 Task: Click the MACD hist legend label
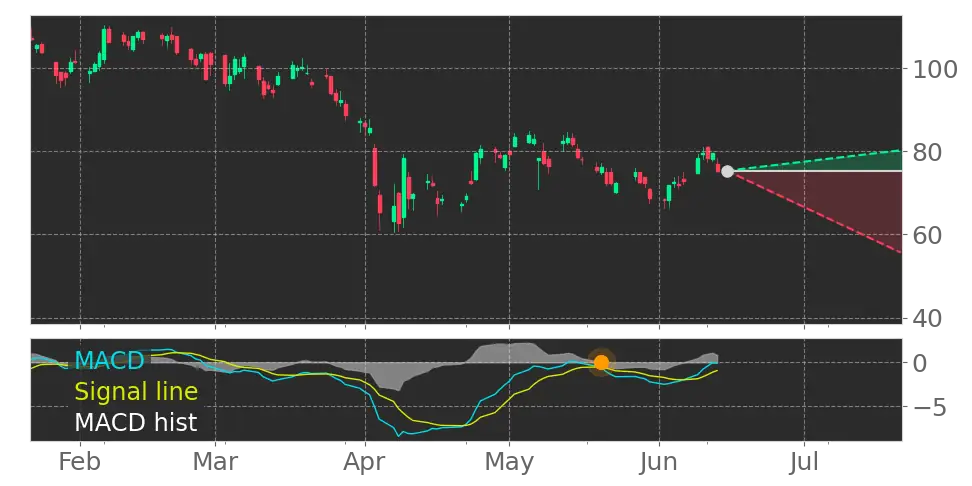click(136, 423)
